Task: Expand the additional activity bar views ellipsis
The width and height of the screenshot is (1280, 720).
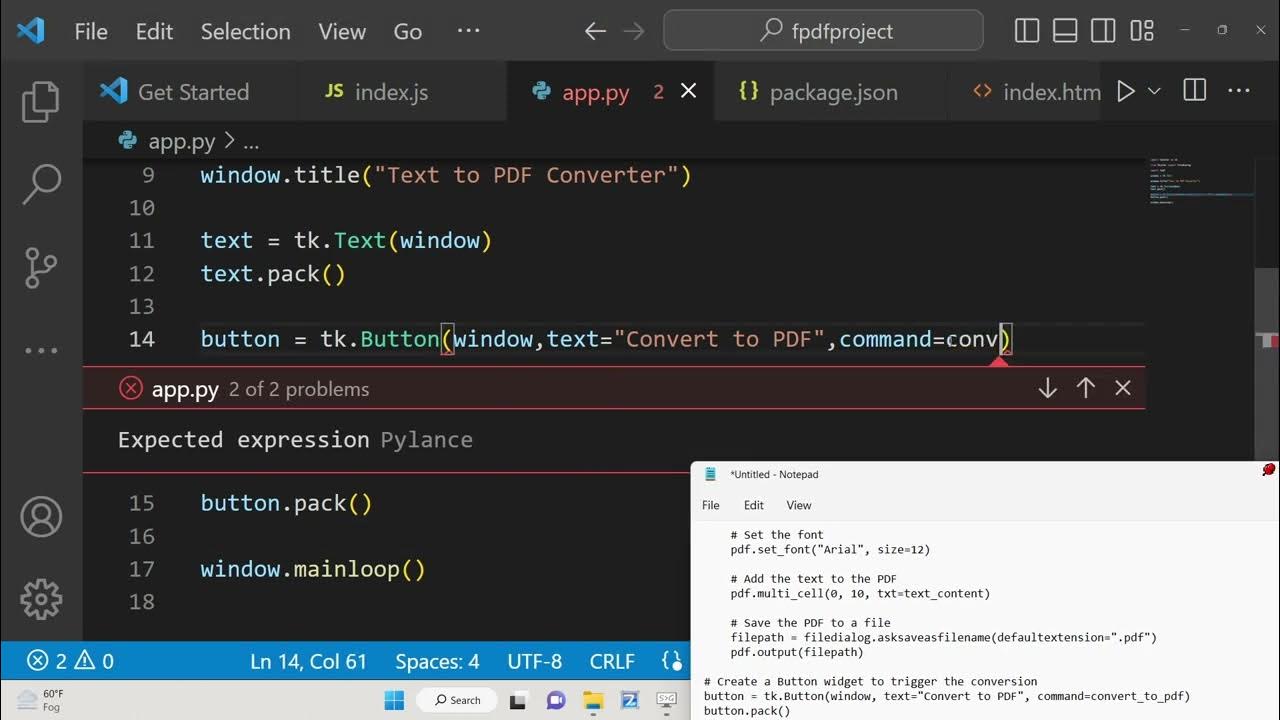Action: pos(41,351)
